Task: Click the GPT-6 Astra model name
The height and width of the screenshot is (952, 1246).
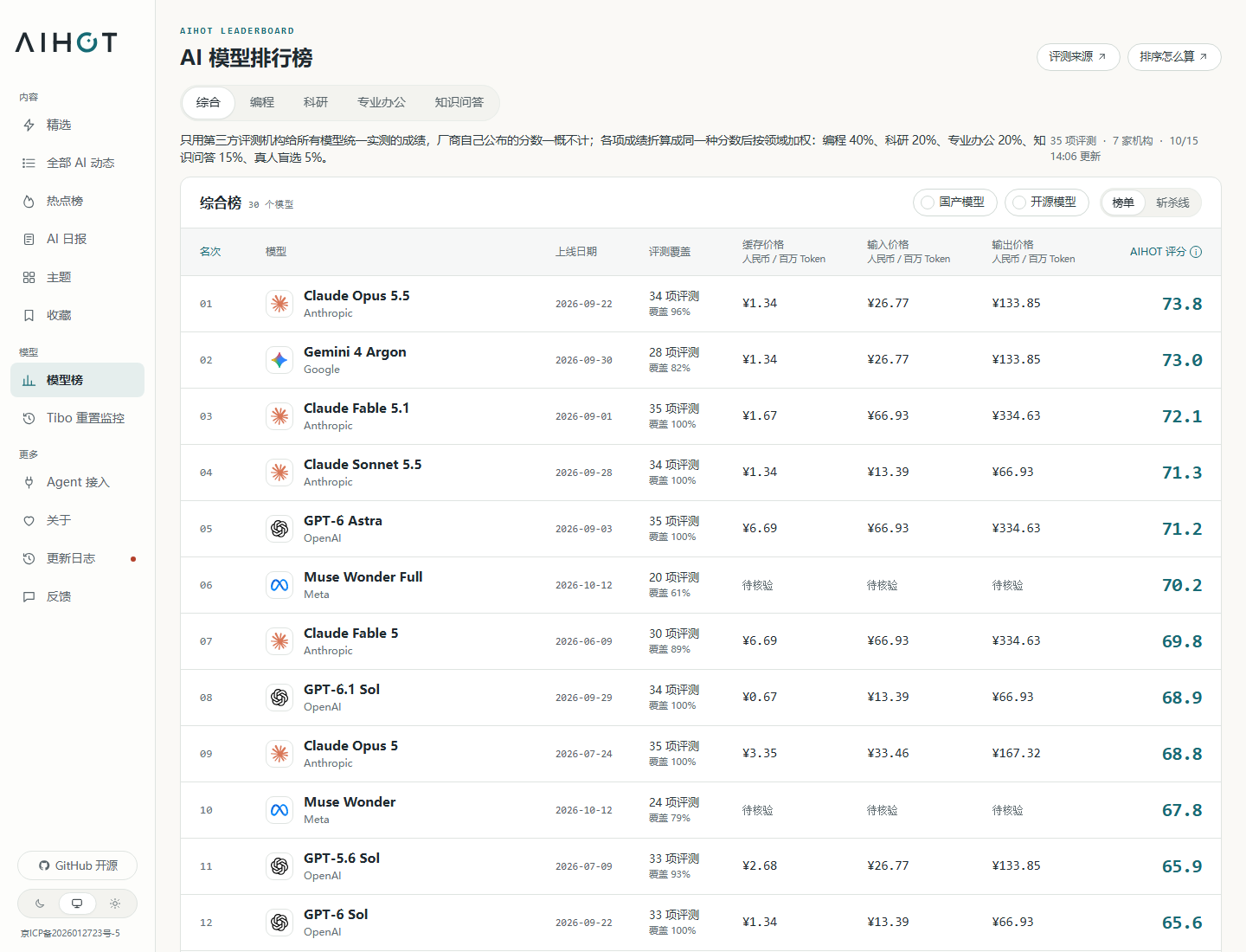Action: [343, 521]
